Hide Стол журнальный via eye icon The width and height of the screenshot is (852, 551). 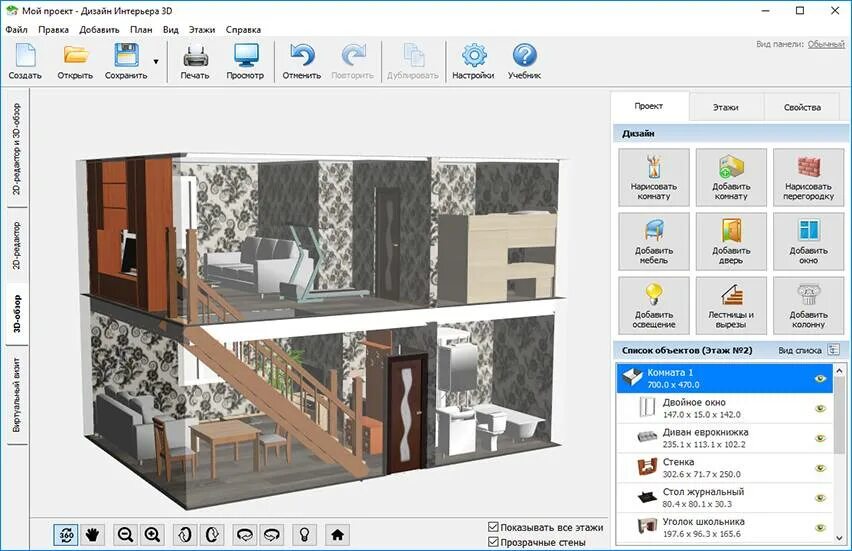tap(820, 498)
